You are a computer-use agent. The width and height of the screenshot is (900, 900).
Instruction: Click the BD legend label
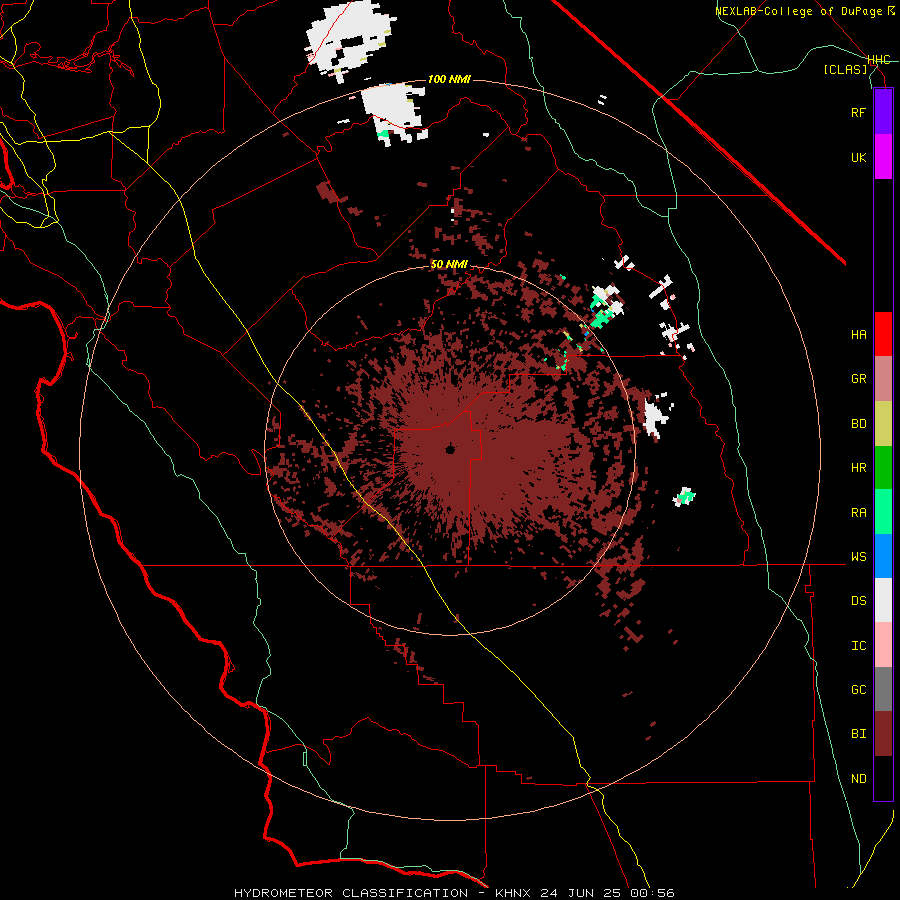click(x=858, y=424)
